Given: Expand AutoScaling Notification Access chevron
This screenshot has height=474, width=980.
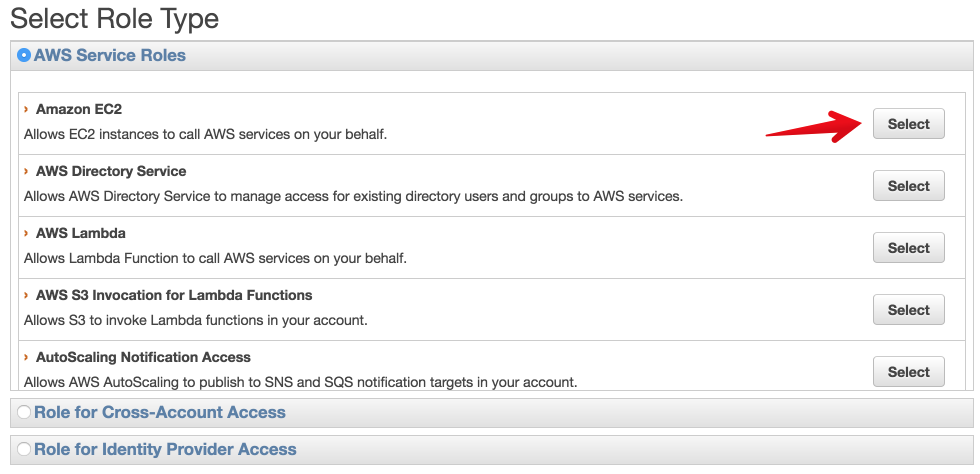Looking at the screenshot, I should click(26, 357).
